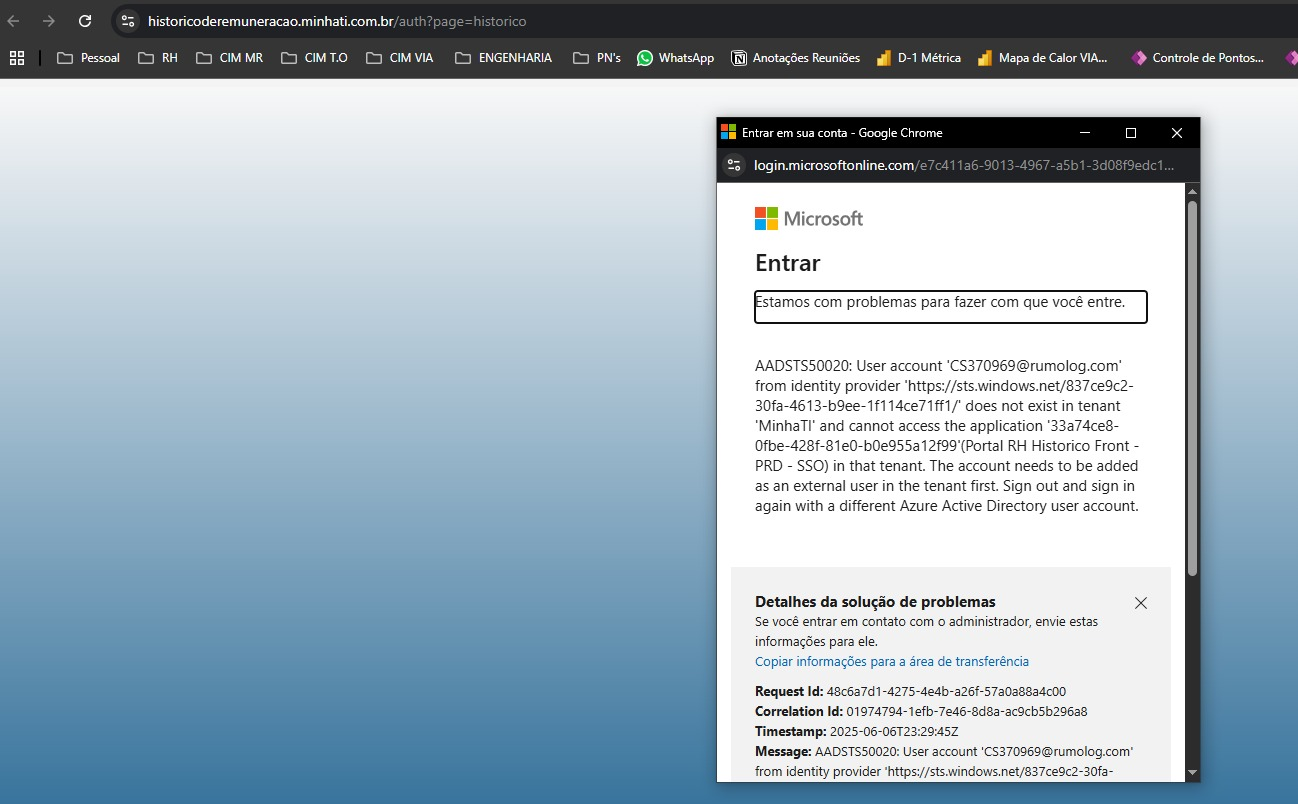
Task: Minimize the Entrar em sua conta window
Action: 1085,133
